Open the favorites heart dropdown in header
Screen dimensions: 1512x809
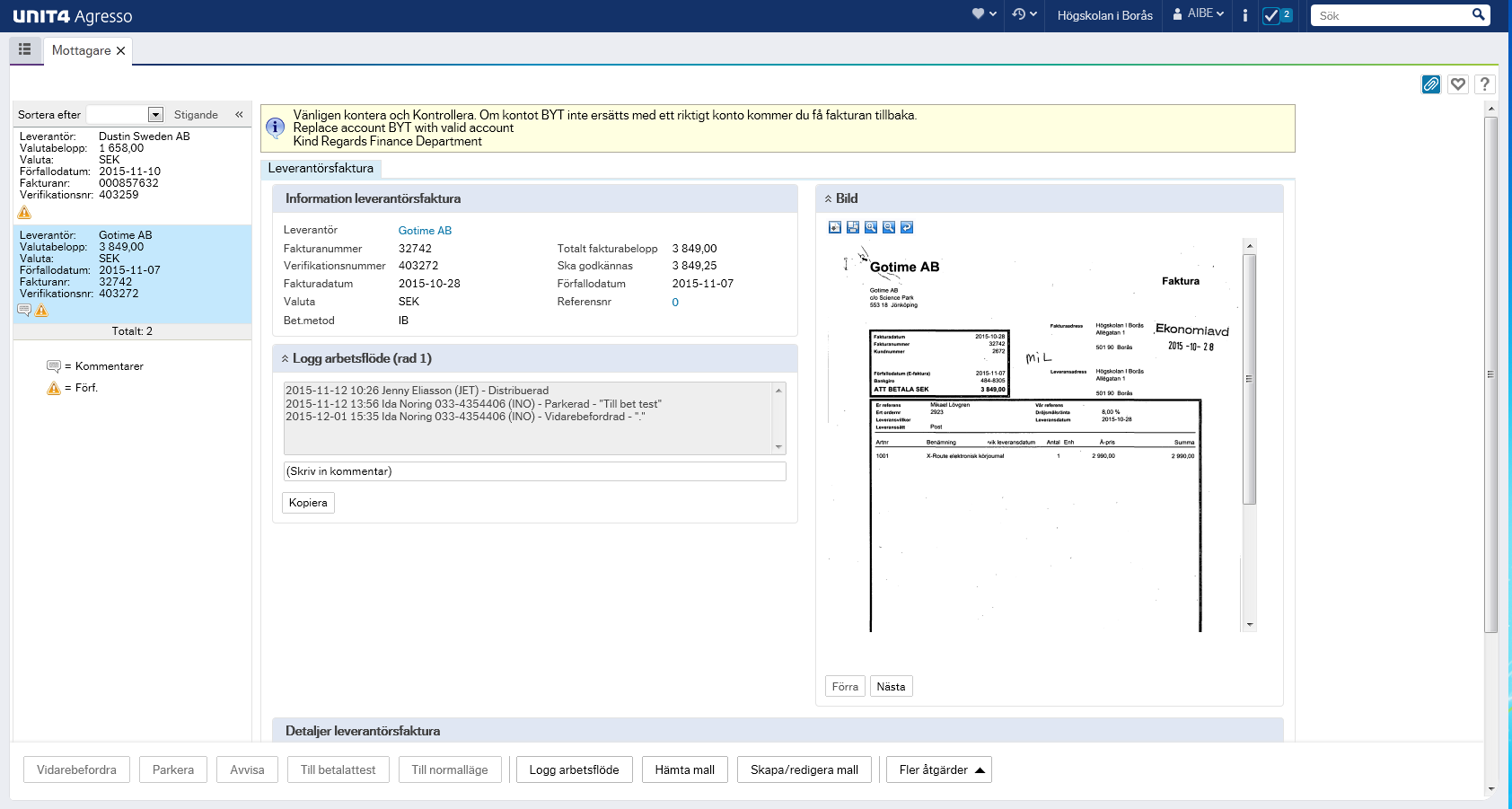coord(984,14)
